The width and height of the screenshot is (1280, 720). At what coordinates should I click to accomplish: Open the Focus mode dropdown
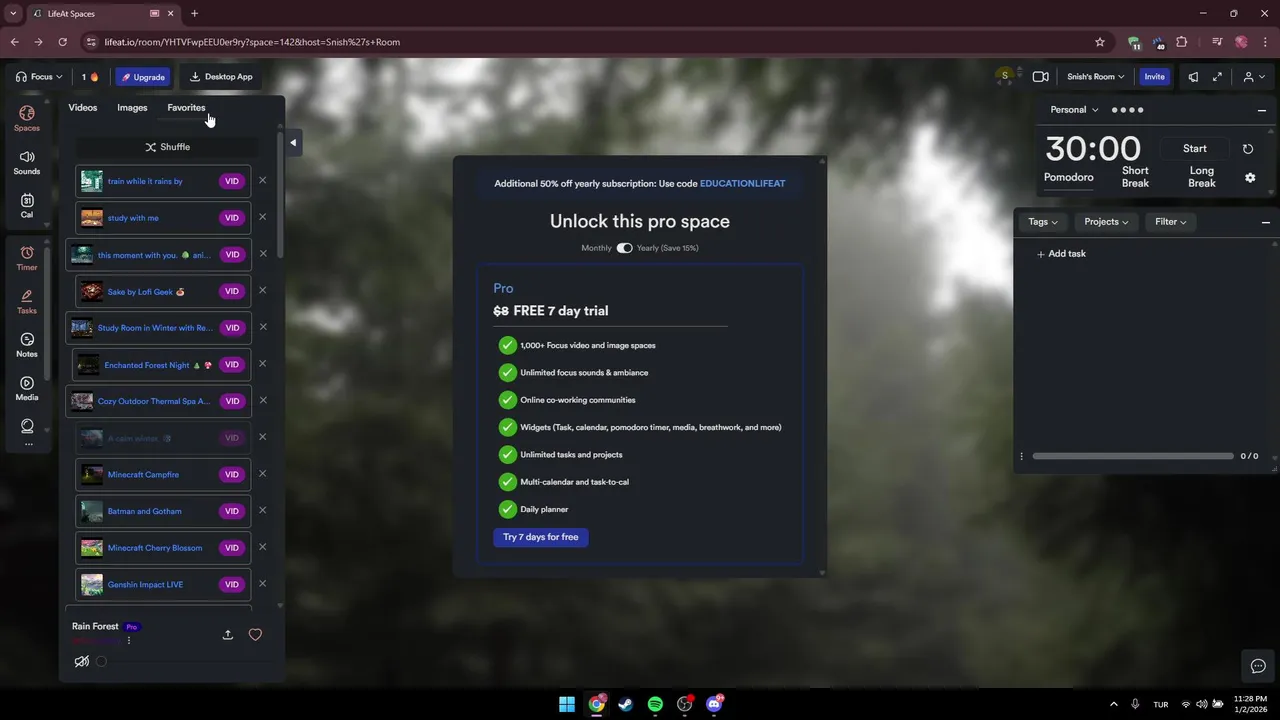(39, 77)
